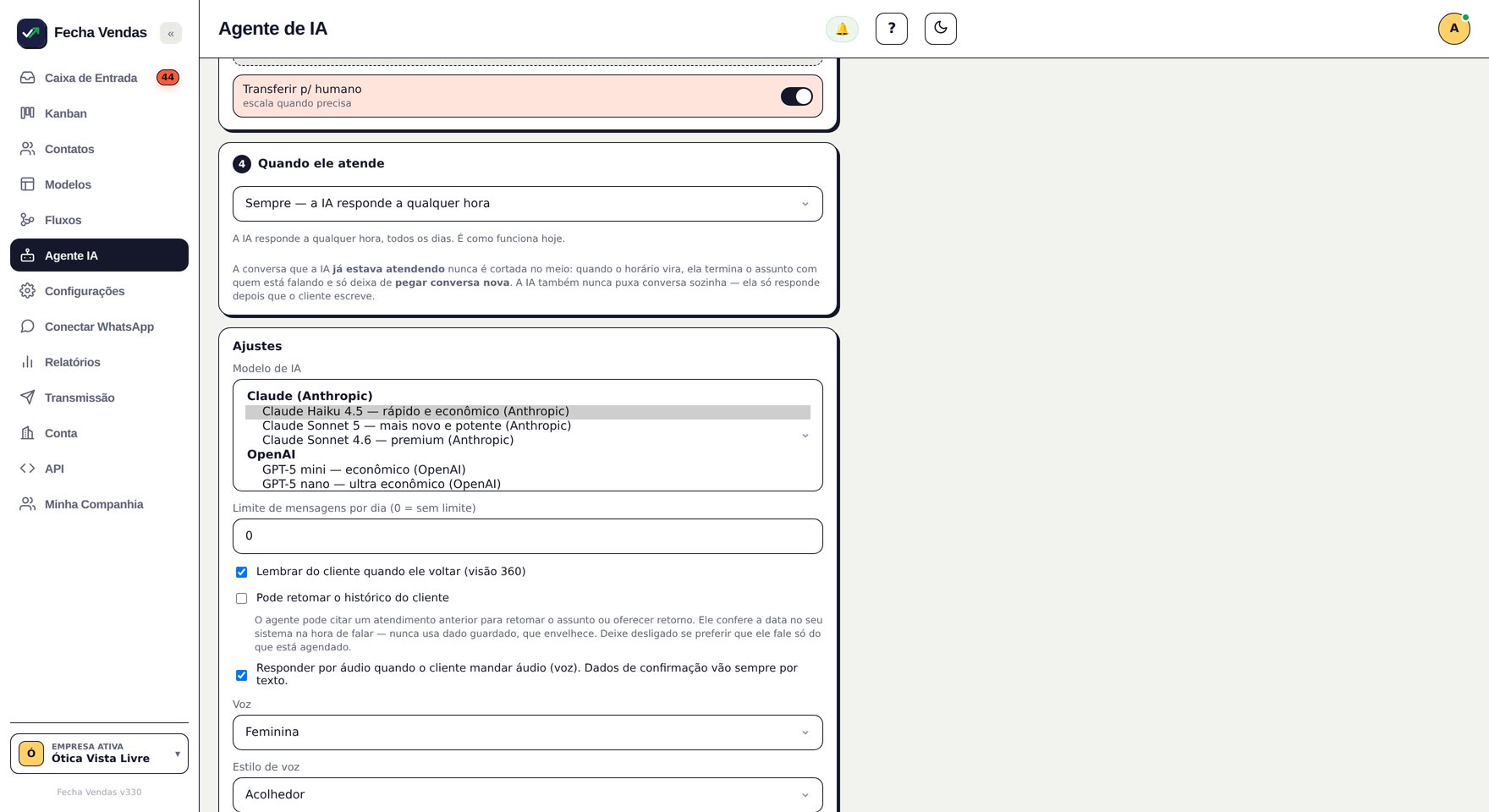Image resolution: width=1489 pixels, height=812 pixels.
Task: Click the 44 unread badge on inbox
Action: coord(168,78)
